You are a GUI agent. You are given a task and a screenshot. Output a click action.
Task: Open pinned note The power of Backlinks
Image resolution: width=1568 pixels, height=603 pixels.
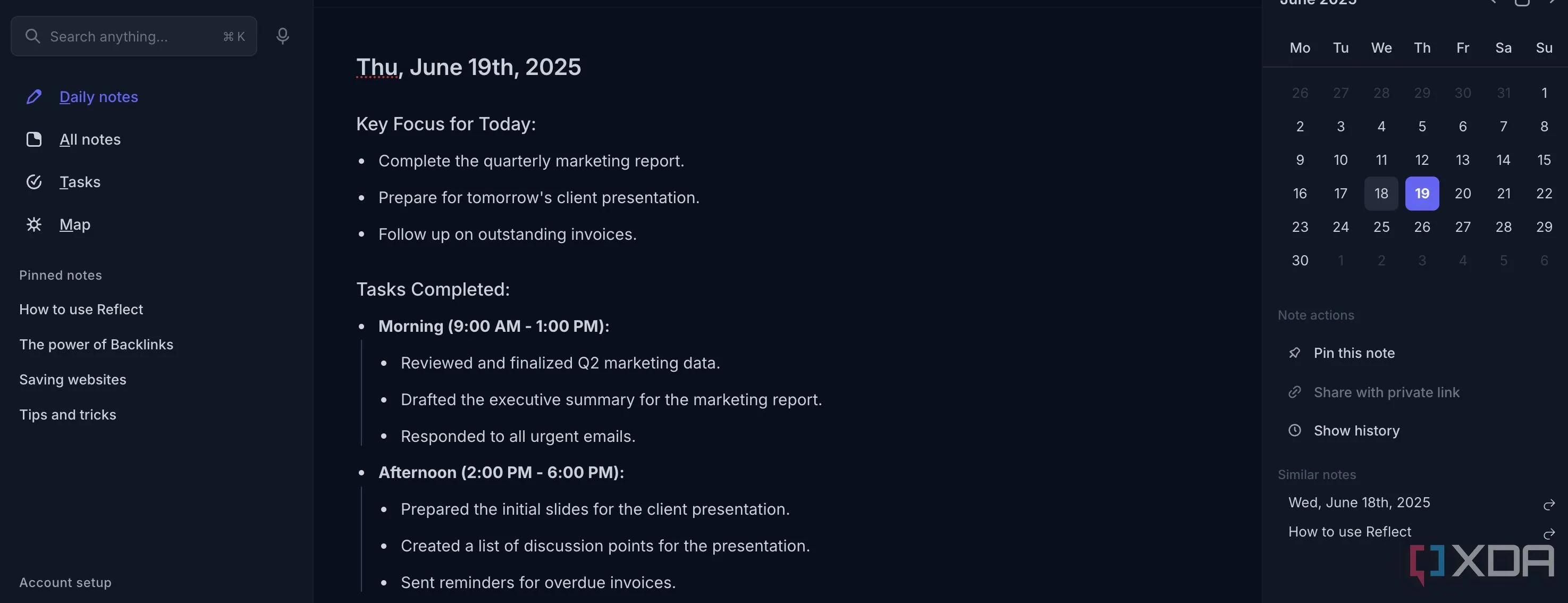point(96,345)
